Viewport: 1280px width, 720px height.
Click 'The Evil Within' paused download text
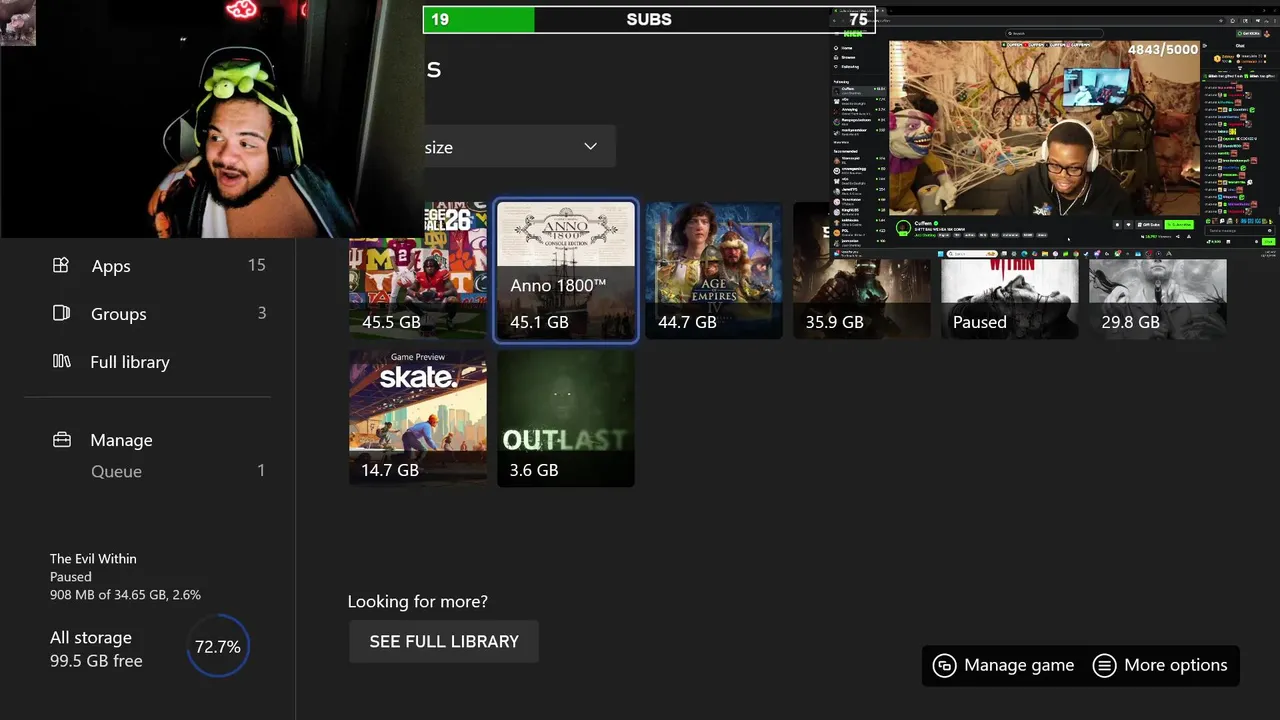coord(93,559)
